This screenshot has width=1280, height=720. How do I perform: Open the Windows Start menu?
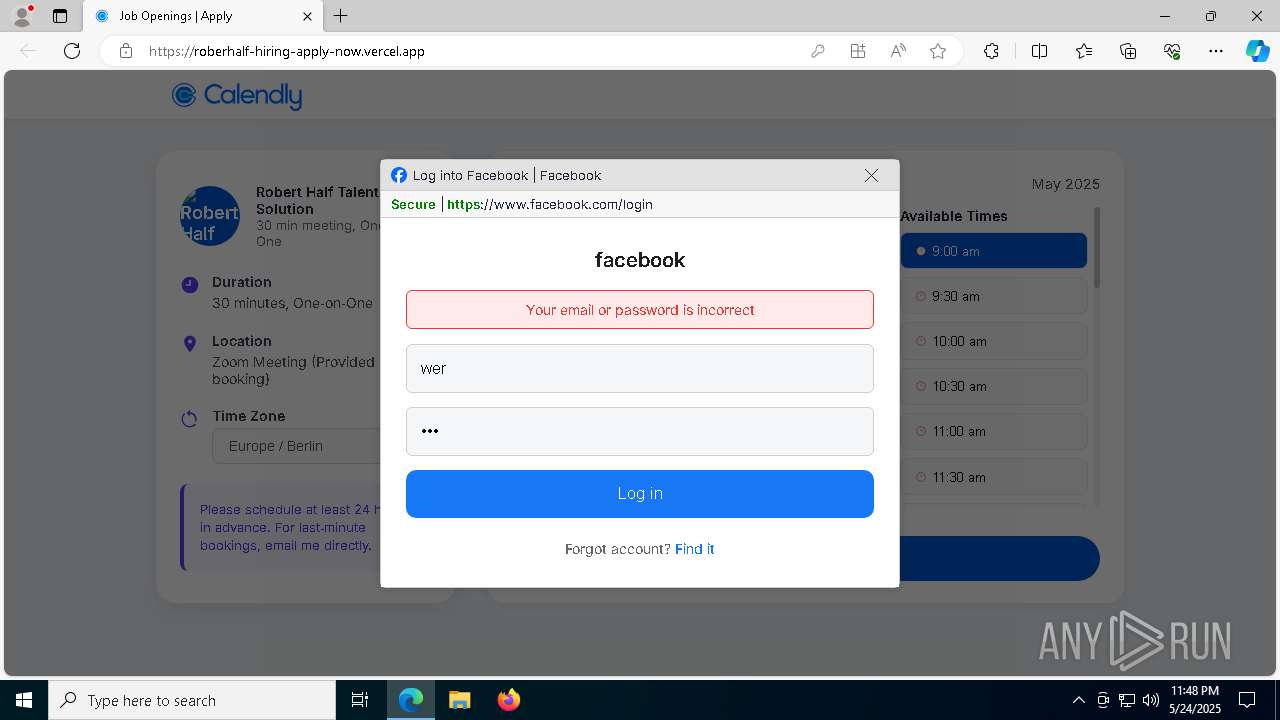(x=24, y=700)
